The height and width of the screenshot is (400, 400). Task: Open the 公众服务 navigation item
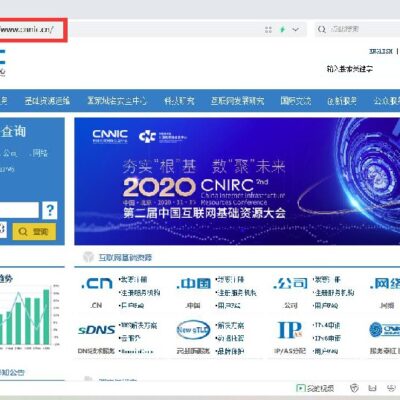click(x=387, y=101)
